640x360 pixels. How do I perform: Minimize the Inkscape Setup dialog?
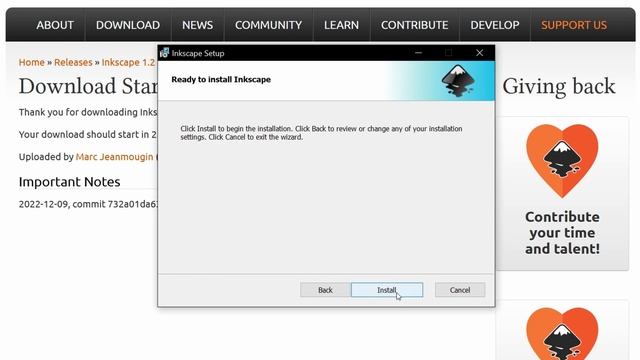pos(418,53)
